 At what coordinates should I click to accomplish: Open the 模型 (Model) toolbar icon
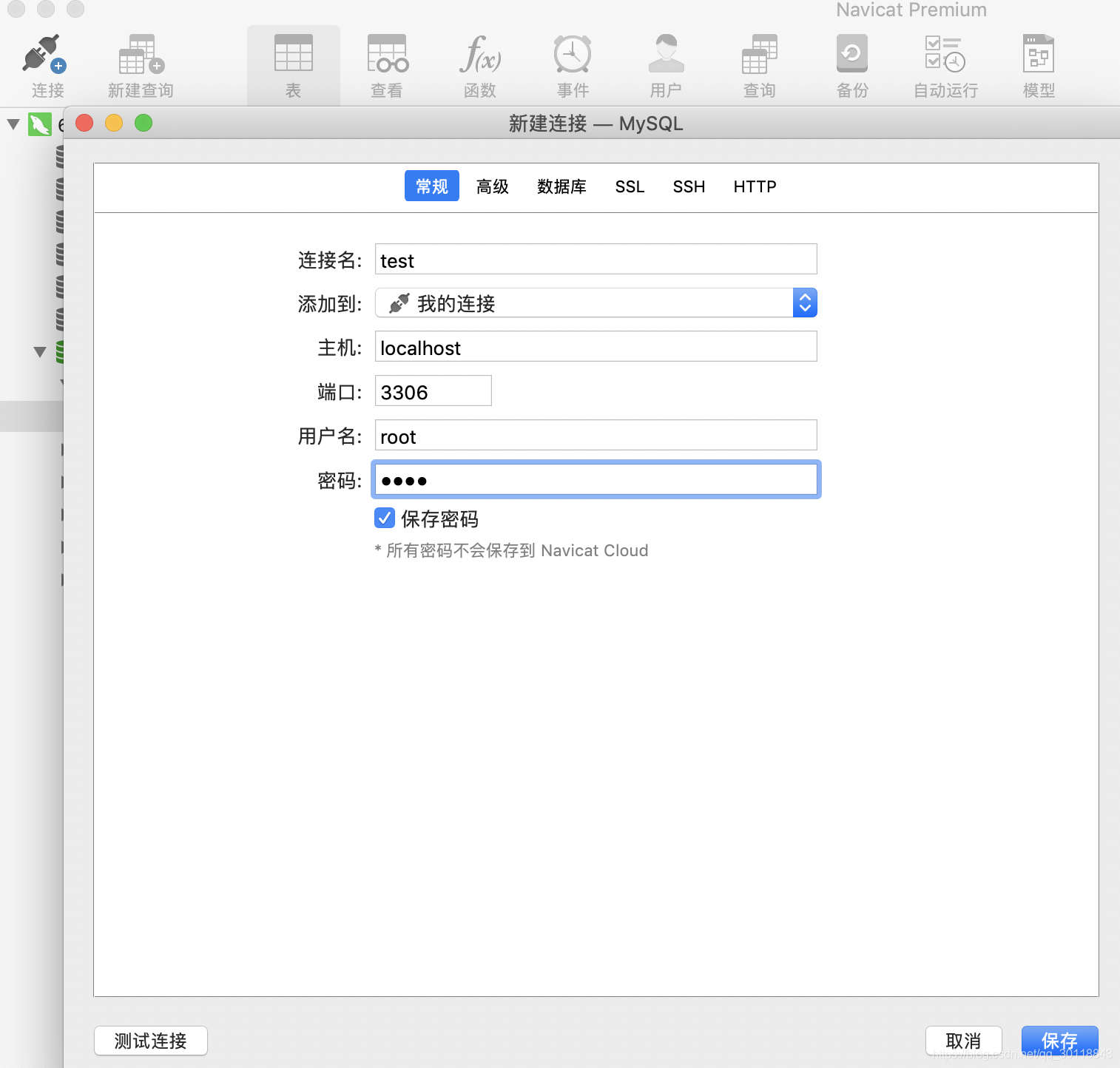pyautogui.click(x=1039, y=53)
